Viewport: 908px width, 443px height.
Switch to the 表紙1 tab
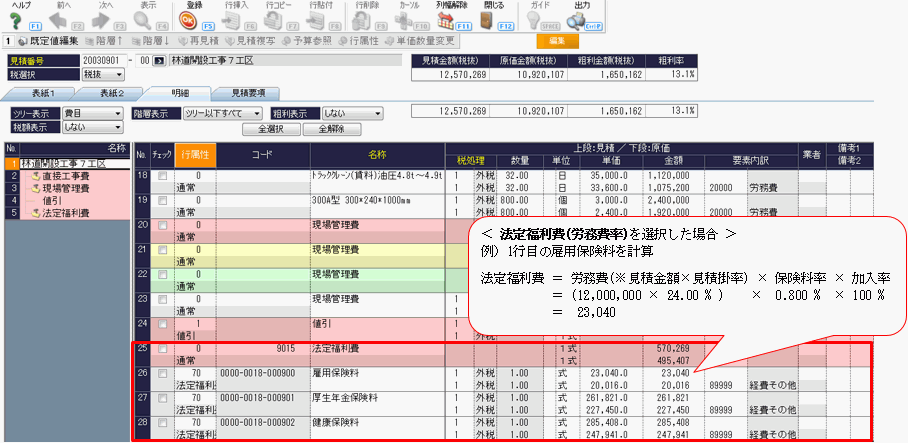click(41, 93)
